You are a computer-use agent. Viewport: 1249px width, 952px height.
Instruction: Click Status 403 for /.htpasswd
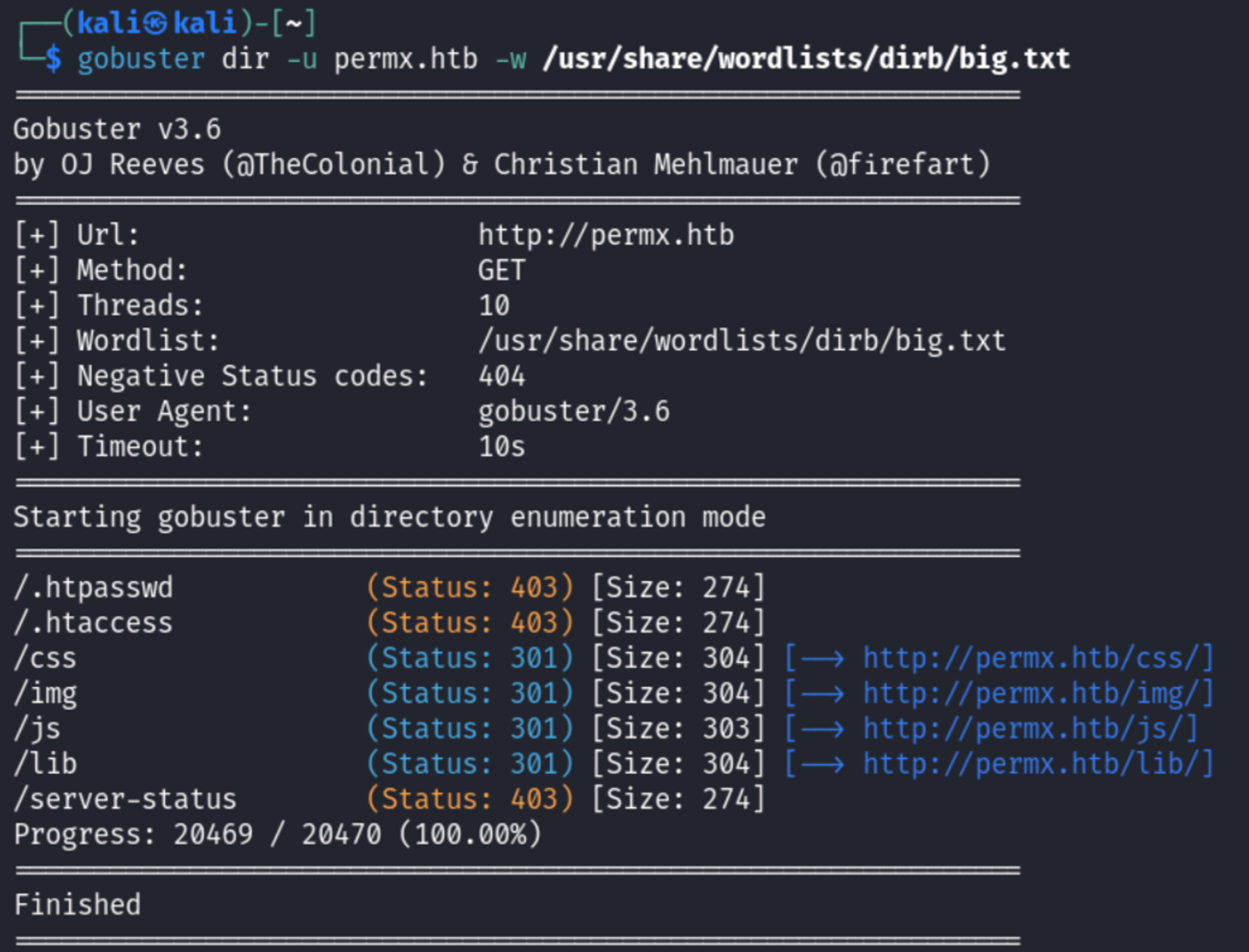tap(470, 588)
